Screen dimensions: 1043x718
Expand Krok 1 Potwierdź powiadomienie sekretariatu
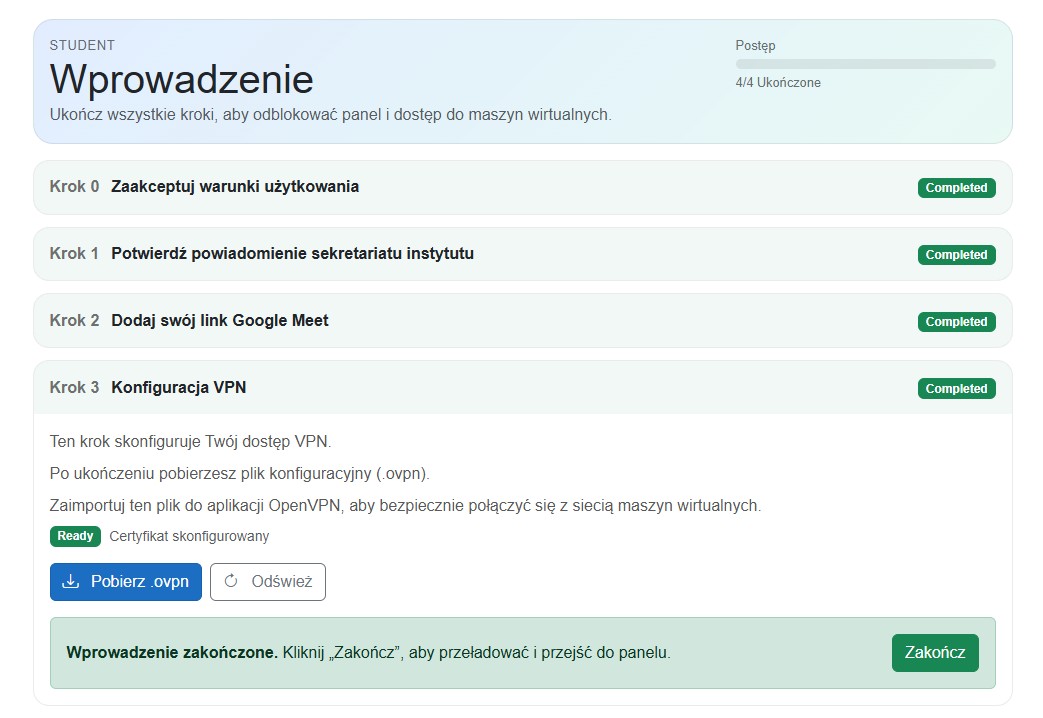click(292, 254)
